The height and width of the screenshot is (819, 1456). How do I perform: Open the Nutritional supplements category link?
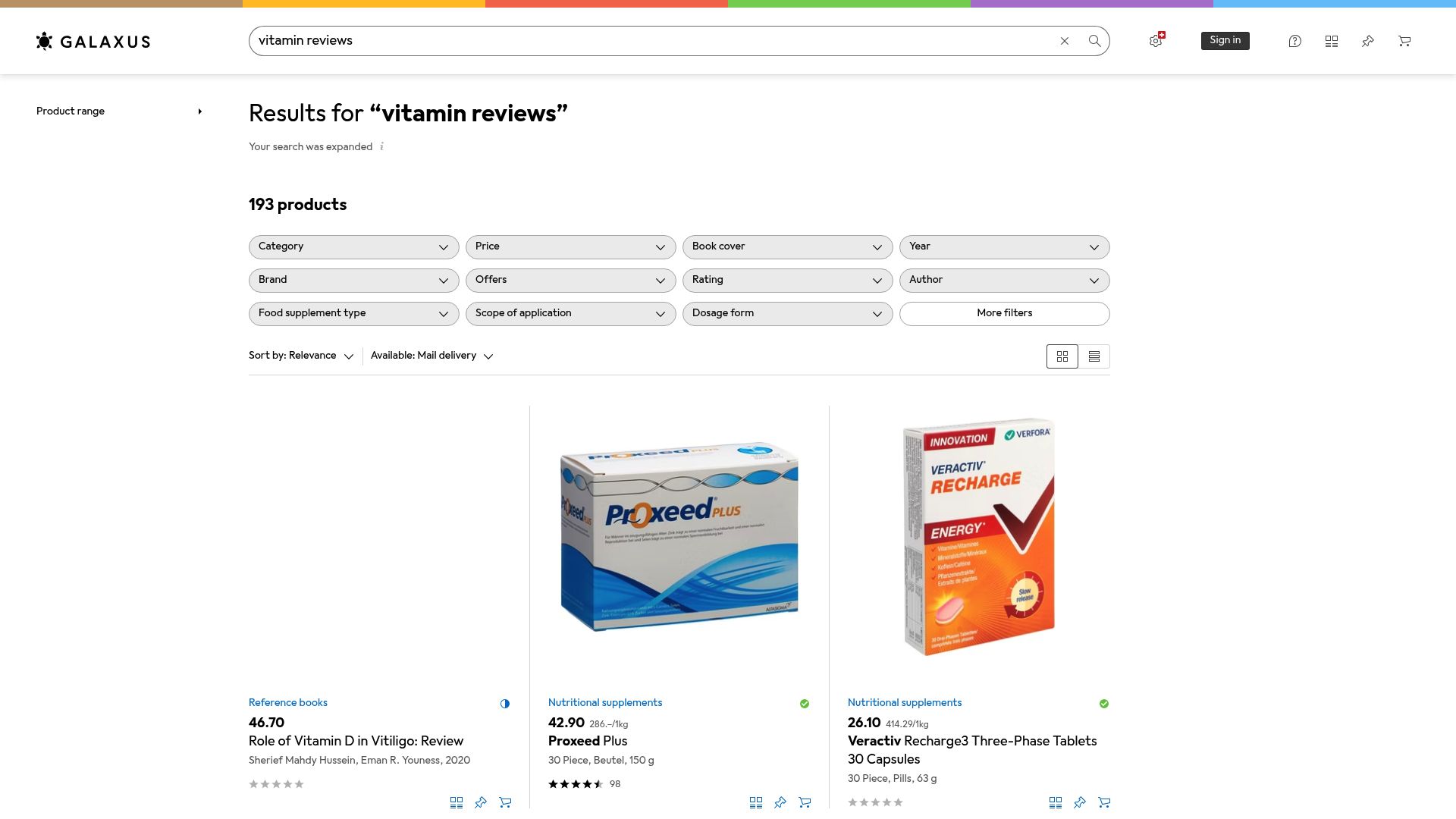tap(604, 703)
